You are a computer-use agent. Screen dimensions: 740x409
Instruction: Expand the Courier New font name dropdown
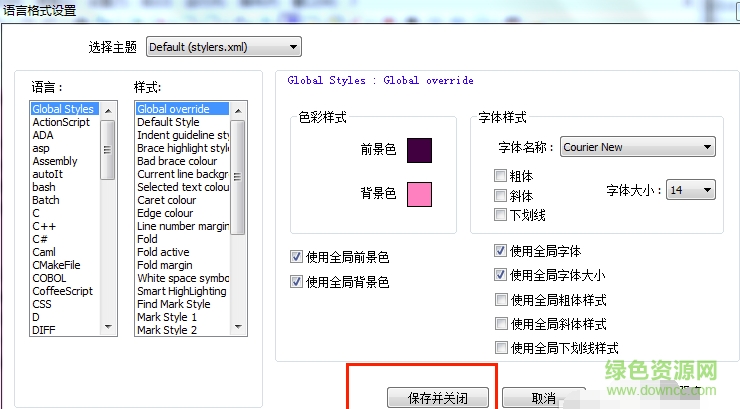637,147
